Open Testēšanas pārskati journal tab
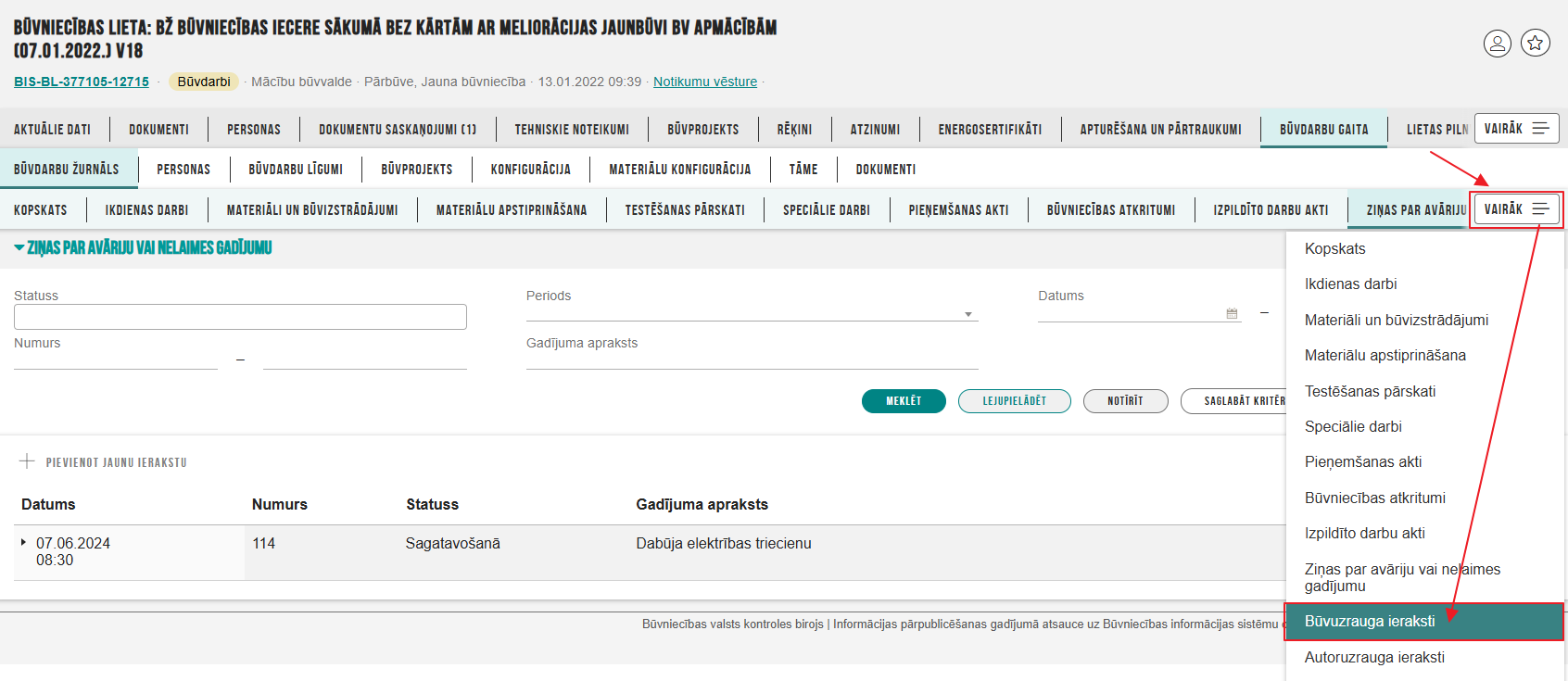 685,210
